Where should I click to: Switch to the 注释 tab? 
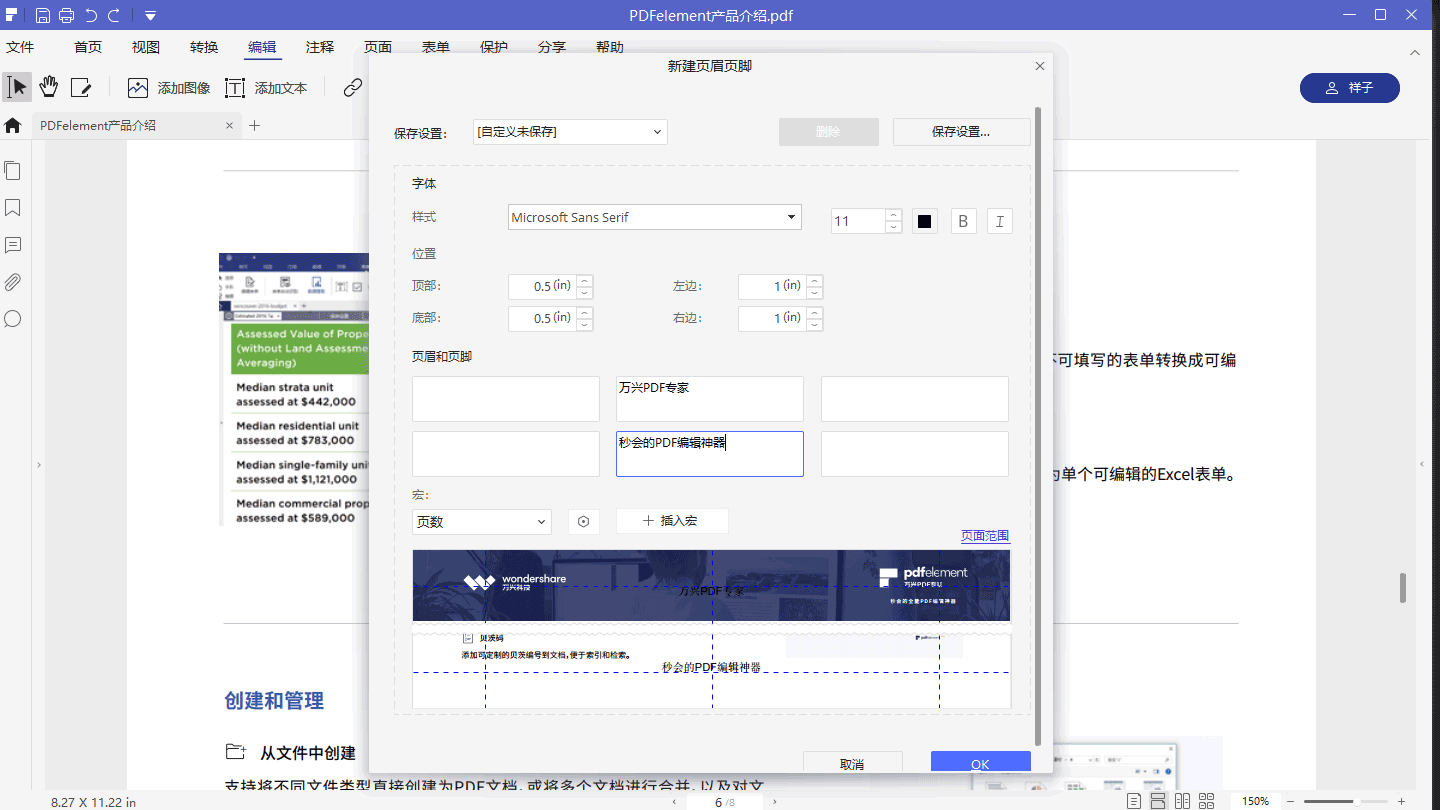click(x=320, y=47)
